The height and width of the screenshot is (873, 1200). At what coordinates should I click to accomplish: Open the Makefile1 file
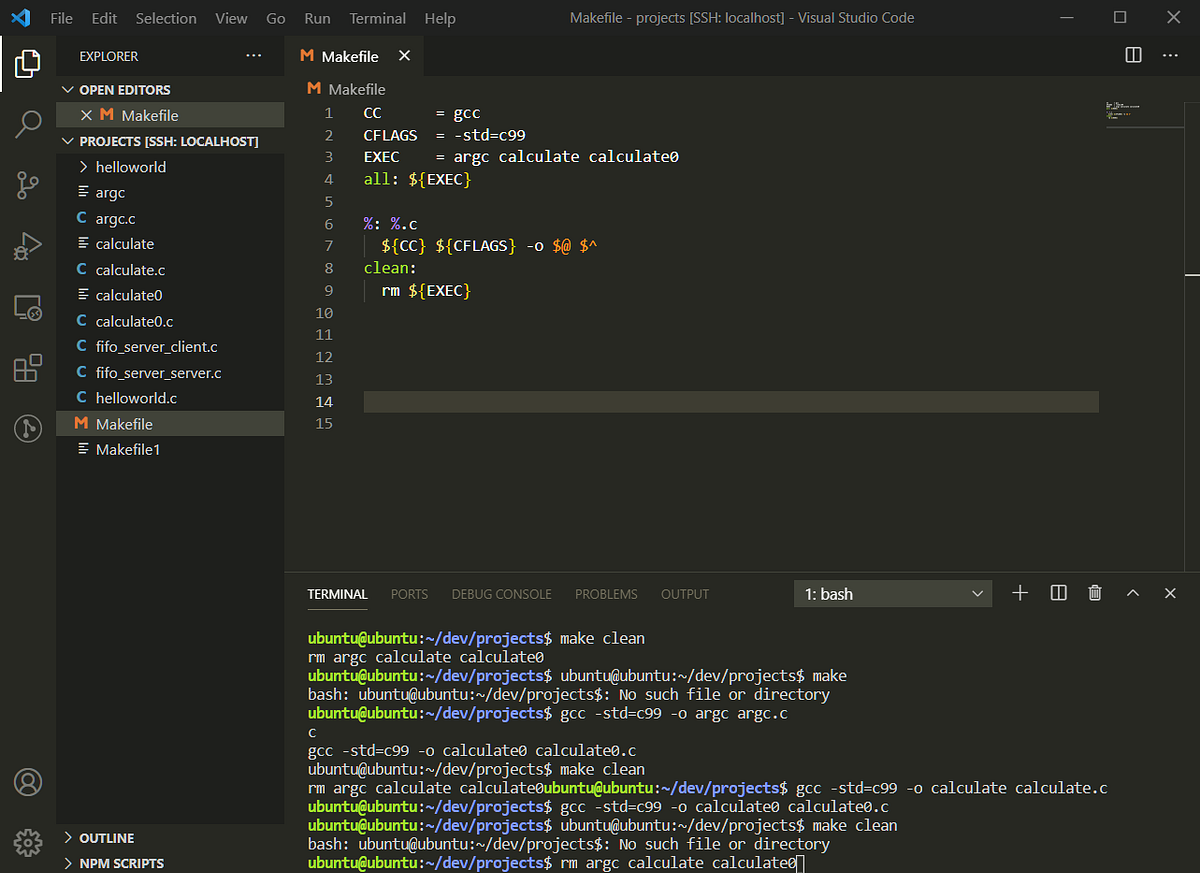pos(130,449)
